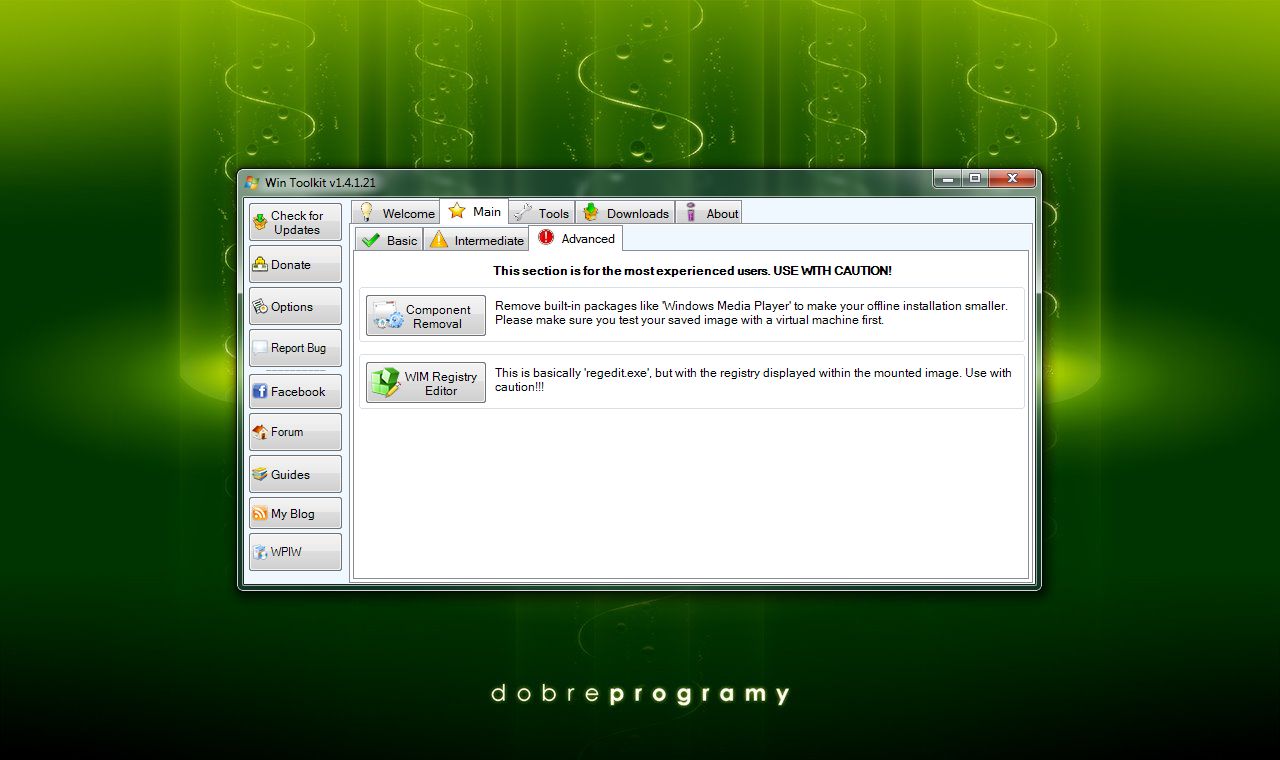This screenshot has width=1280, height=760.
Task: Click the Facebook logo icon
Action: (260, 391)
